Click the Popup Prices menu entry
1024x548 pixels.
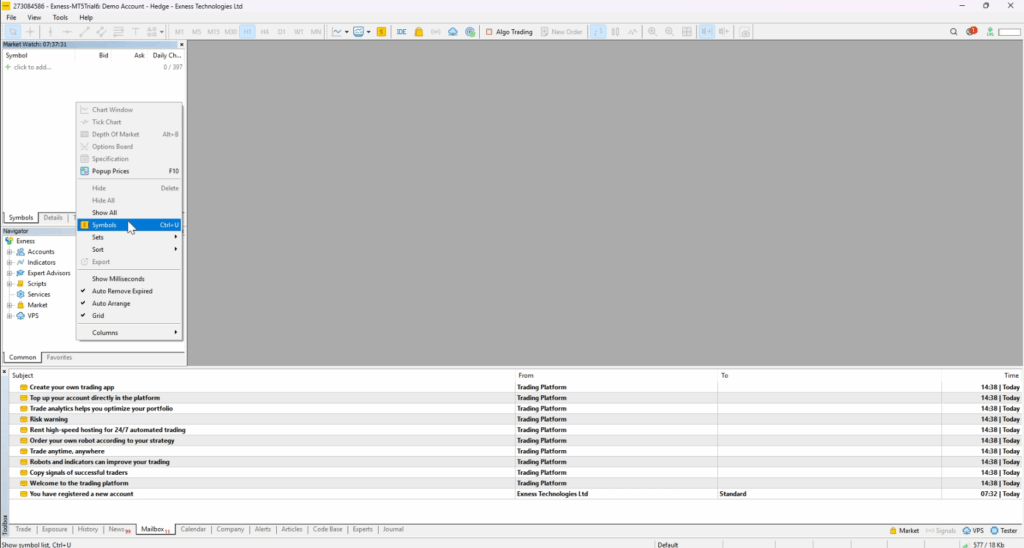point(110,171)
